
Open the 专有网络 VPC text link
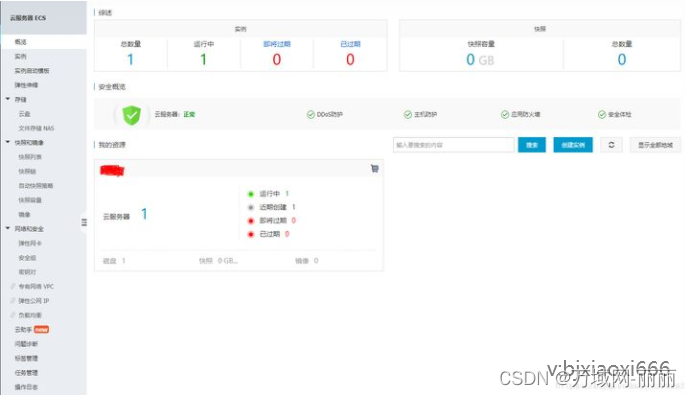point(36,287)
